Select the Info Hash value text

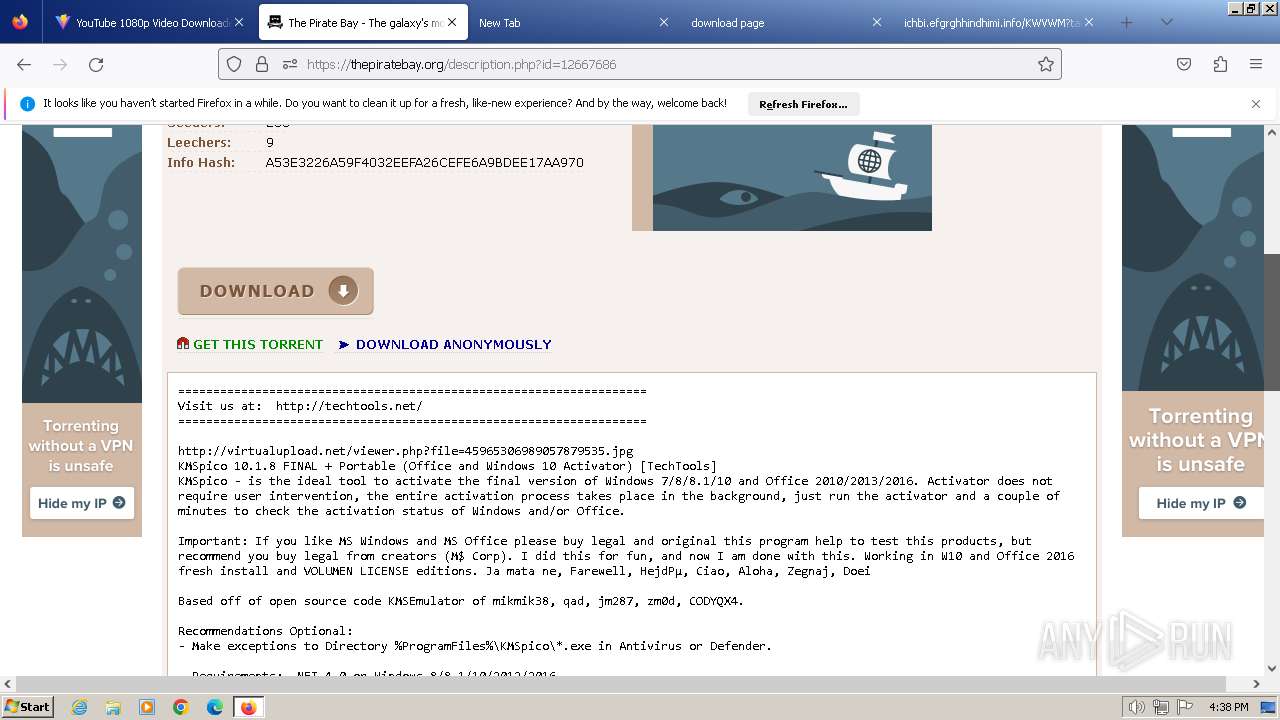pyautogui.click(x=424, y=162)
